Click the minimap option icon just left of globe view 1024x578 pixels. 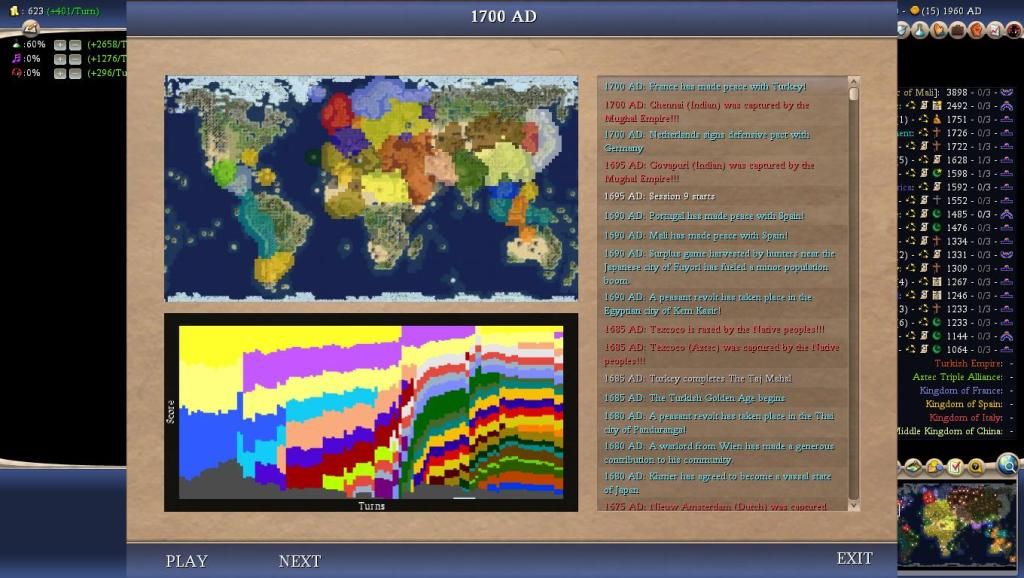(976, 467)
